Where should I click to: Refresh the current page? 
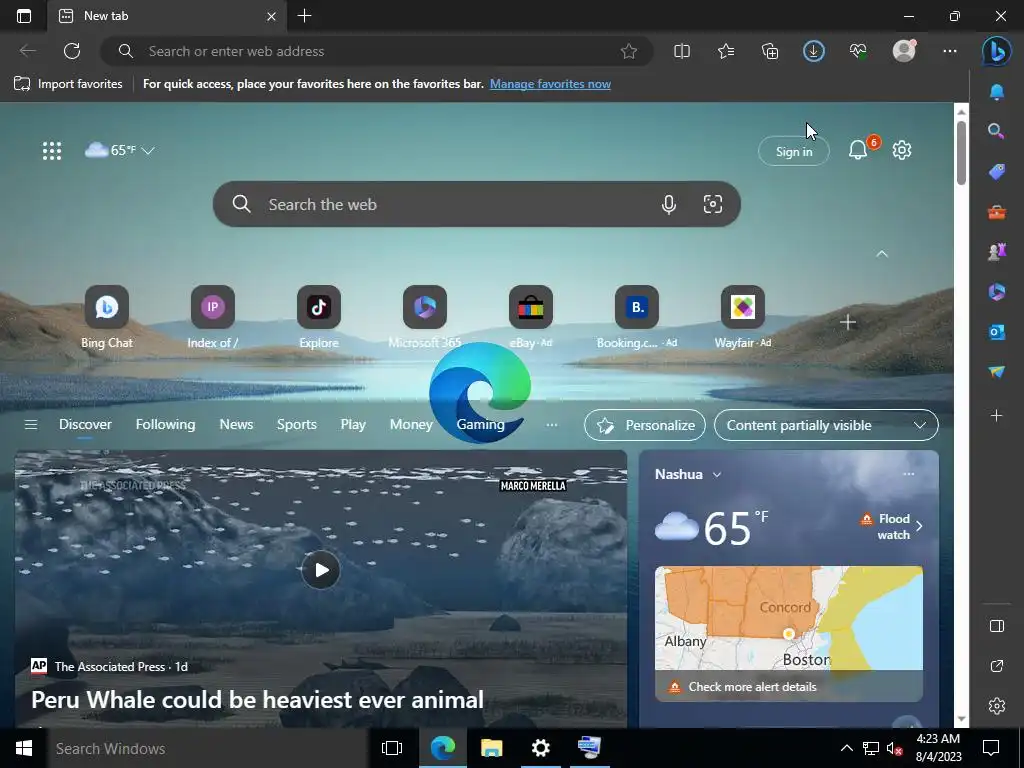coord(72,52)
